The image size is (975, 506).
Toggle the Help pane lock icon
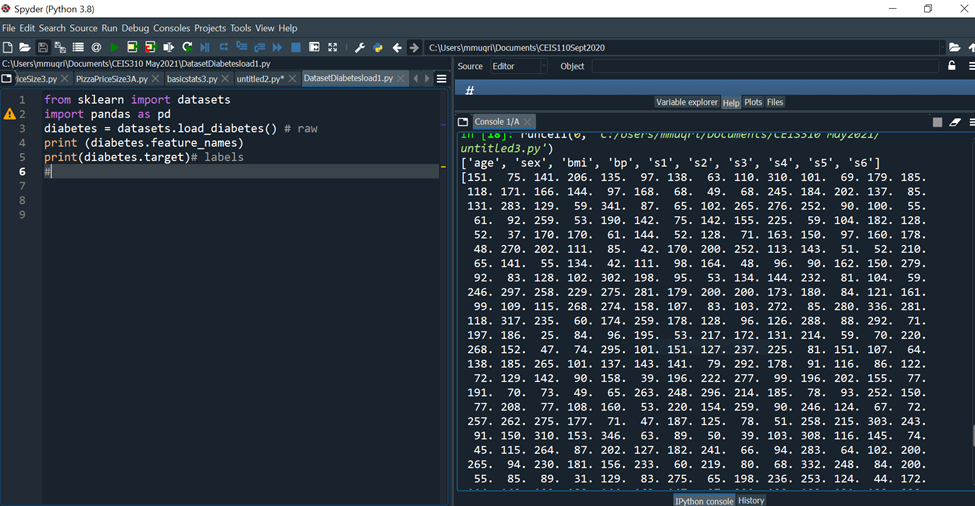[951, 65]
